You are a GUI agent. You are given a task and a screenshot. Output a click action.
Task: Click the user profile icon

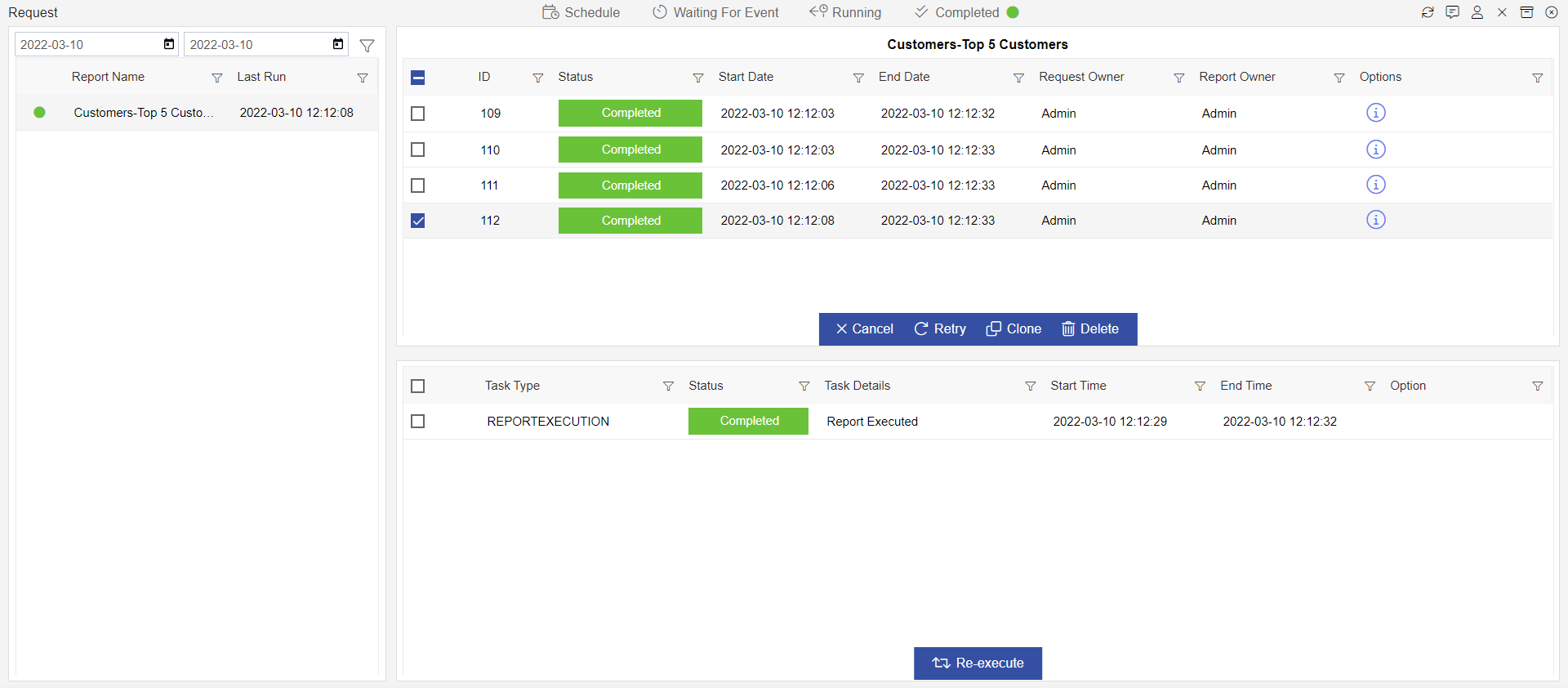click(x=1477, y=12)
